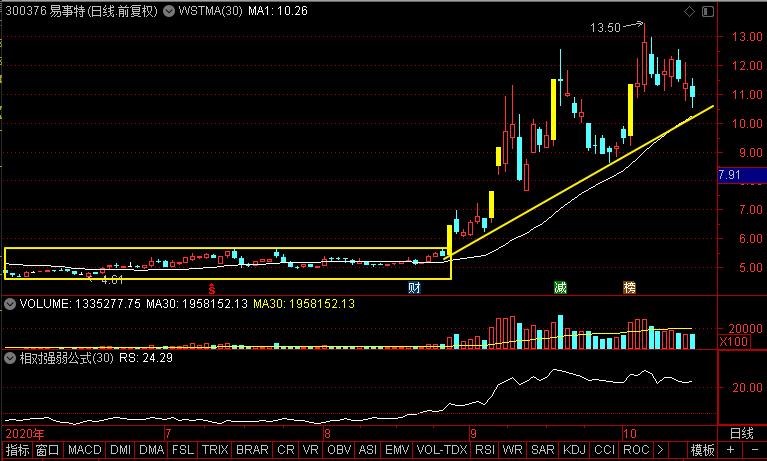Toggle the side panel layout icon
Viewport: 767px width, 461px height.
tap(708, 11)
